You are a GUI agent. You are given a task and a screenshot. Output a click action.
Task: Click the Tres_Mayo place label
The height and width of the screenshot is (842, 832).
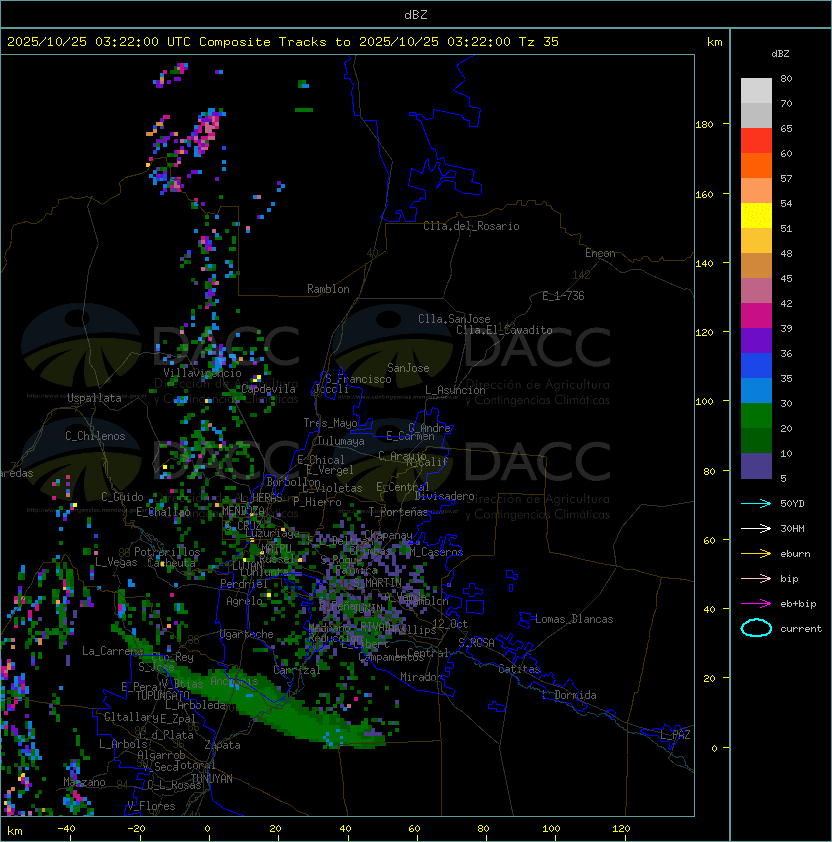click(x=330, y=423)
